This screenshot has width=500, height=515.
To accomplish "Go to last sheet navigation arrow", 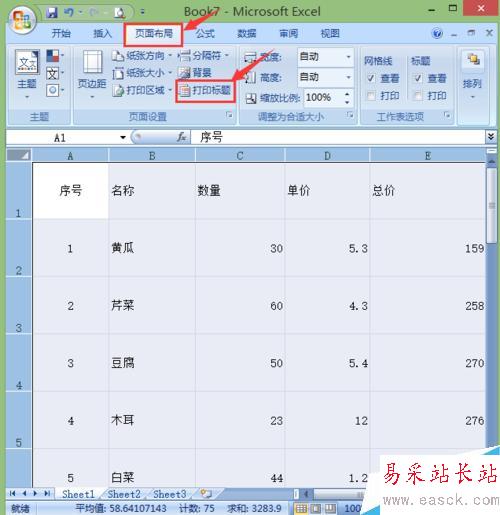I will (x=47, y=493).
